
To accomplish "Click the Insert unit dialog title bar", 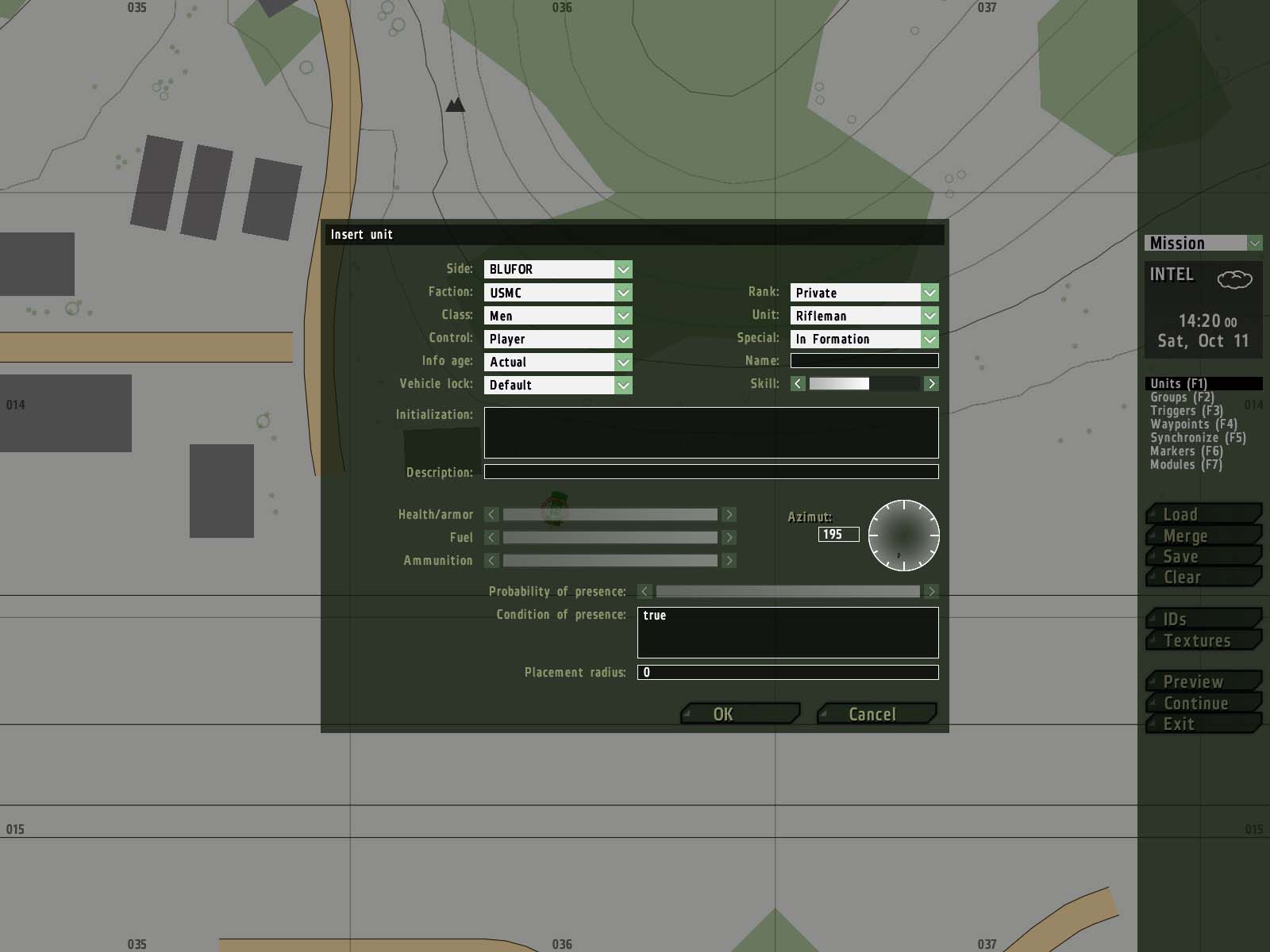I will pyautogui.click(x=635, y=234).
